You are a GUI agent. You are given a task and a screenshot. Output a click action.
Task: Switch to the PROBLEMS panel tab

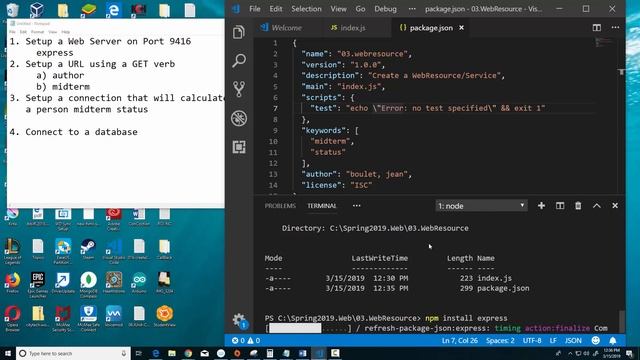tap(280, 206)
